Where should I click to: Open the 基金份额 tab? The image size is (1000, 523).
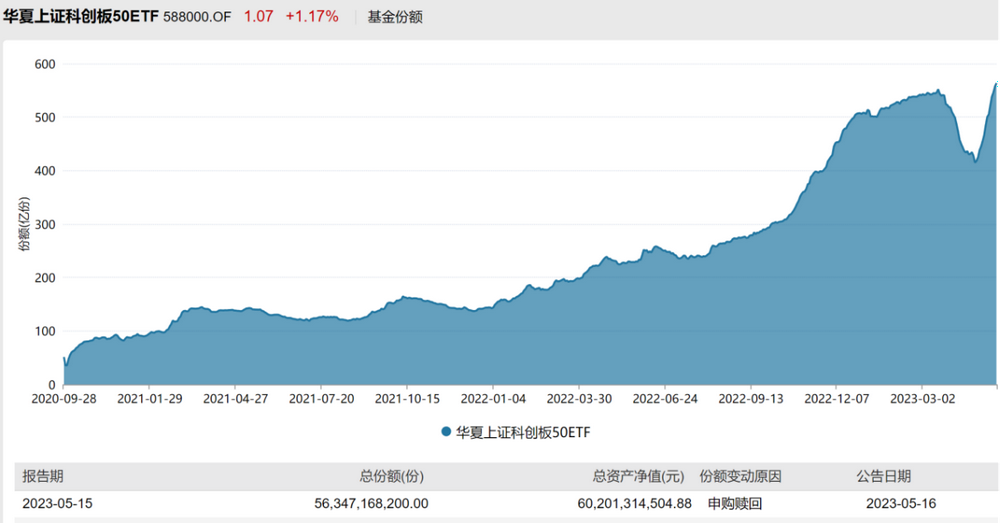click(395, 17)
